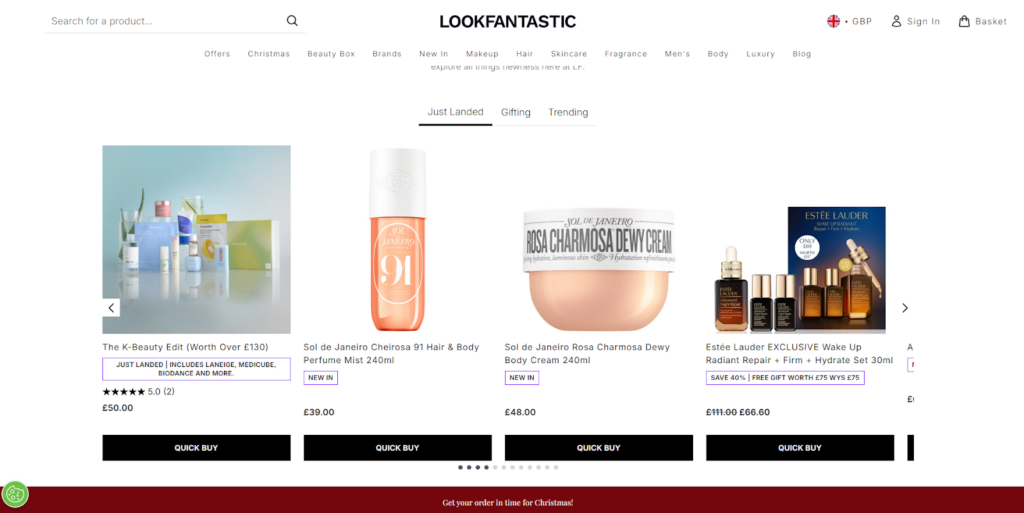The image size is (1024, 513).
Task: Click the UK flag currency selector
Action: [x=834, y=21]
